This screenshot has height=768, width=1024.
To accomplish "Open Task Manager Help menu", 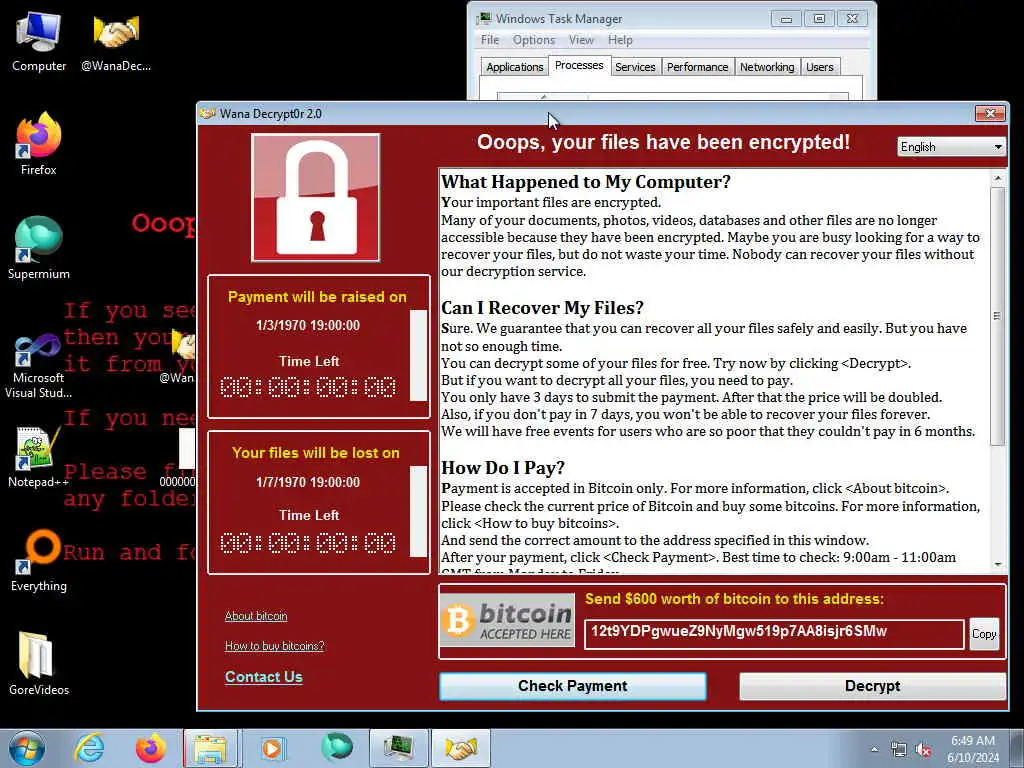I will click(620, 40).
